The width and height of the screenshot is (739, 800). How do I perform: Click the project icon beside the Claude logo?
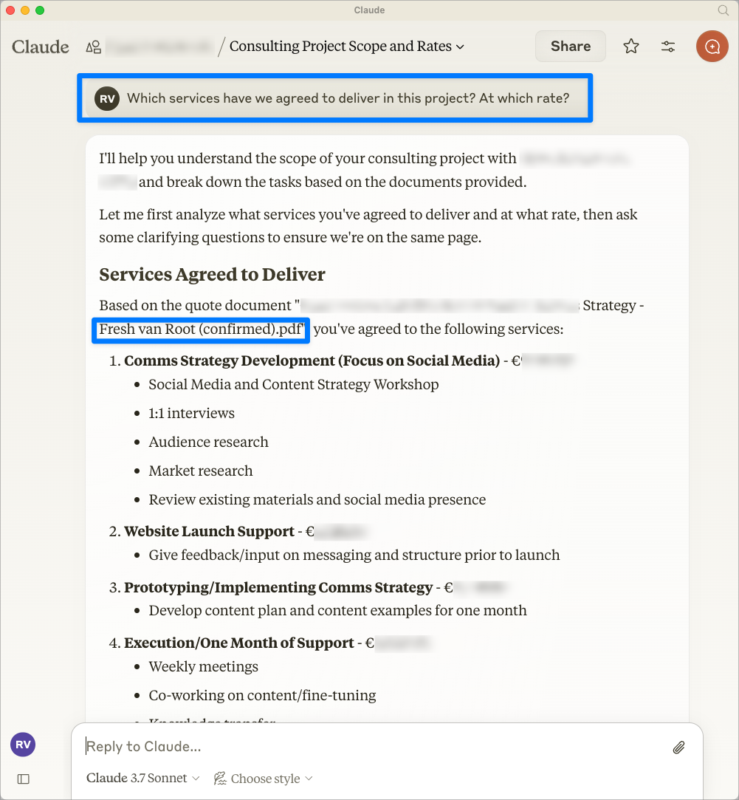[x=94, y=47]
